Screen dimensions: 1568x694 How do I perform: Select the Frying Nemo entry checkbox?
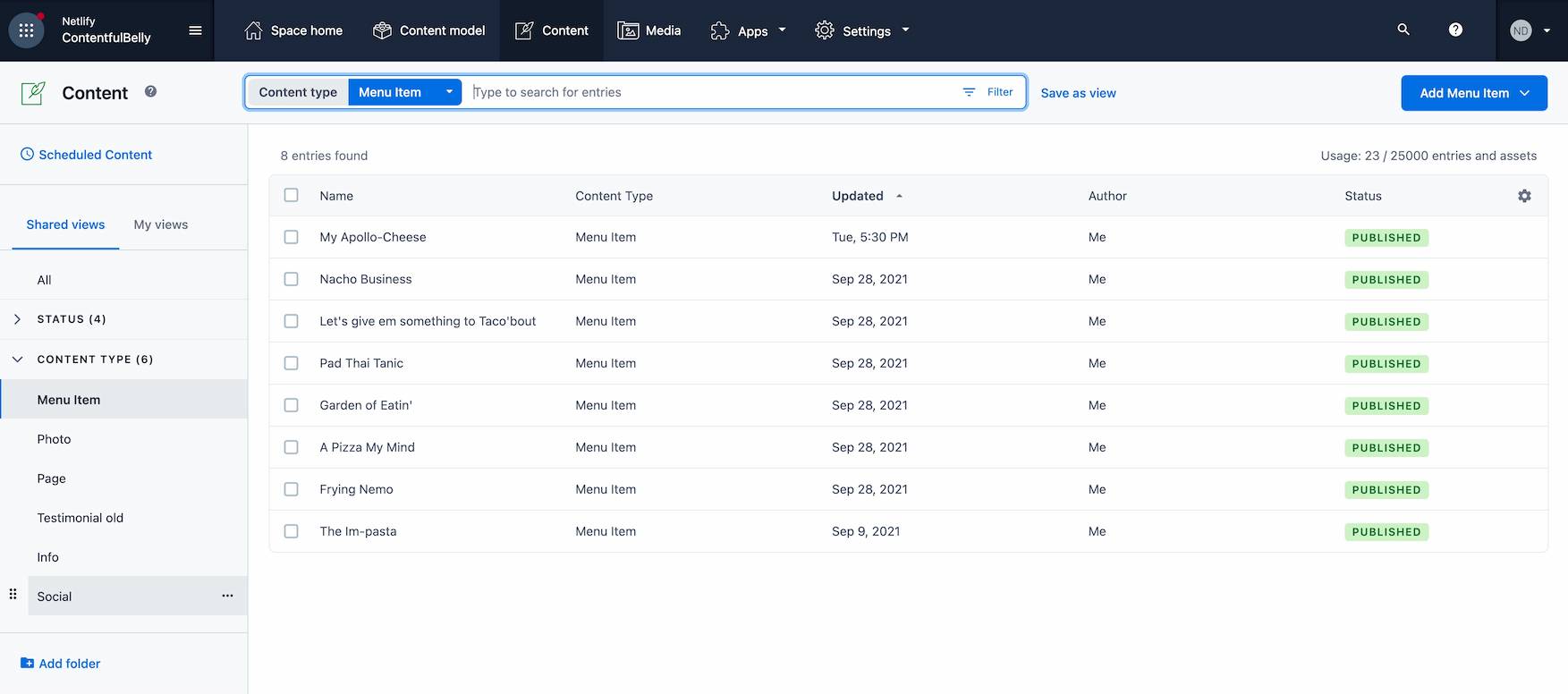coord(291,489)
